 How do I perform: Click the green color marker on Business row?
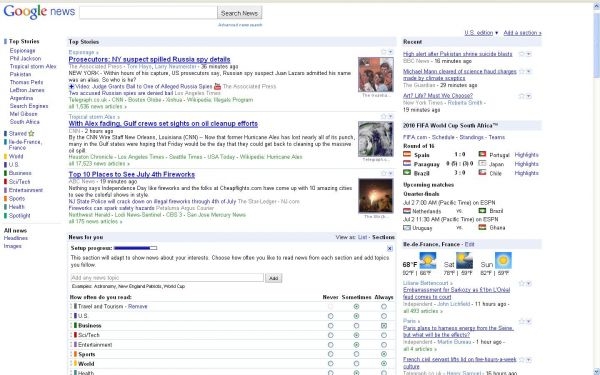point(75,326)
